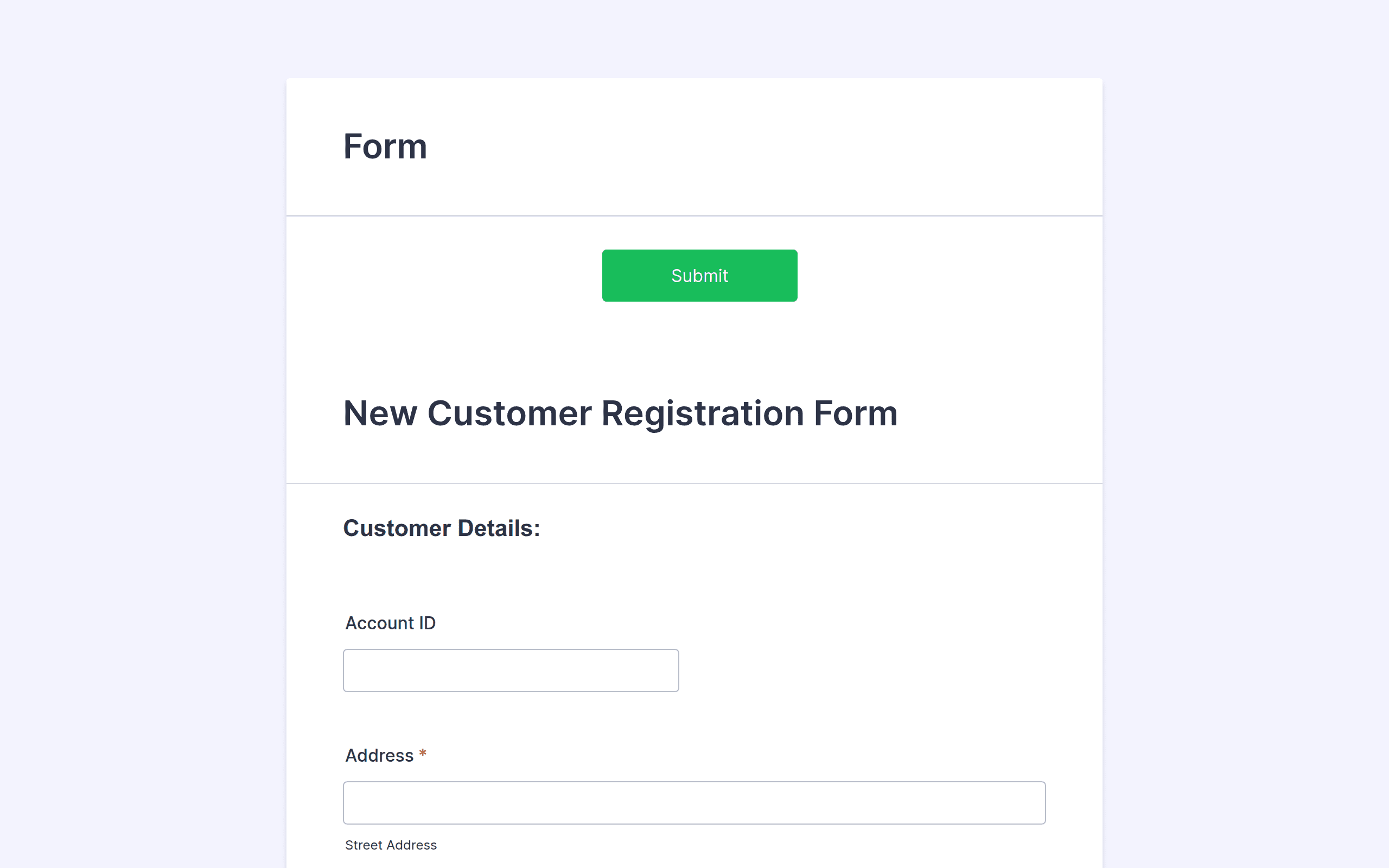Screen dimensions: 1389x868
Task: Click the divider above Customer Details section
Action: (x=694, y=483)
